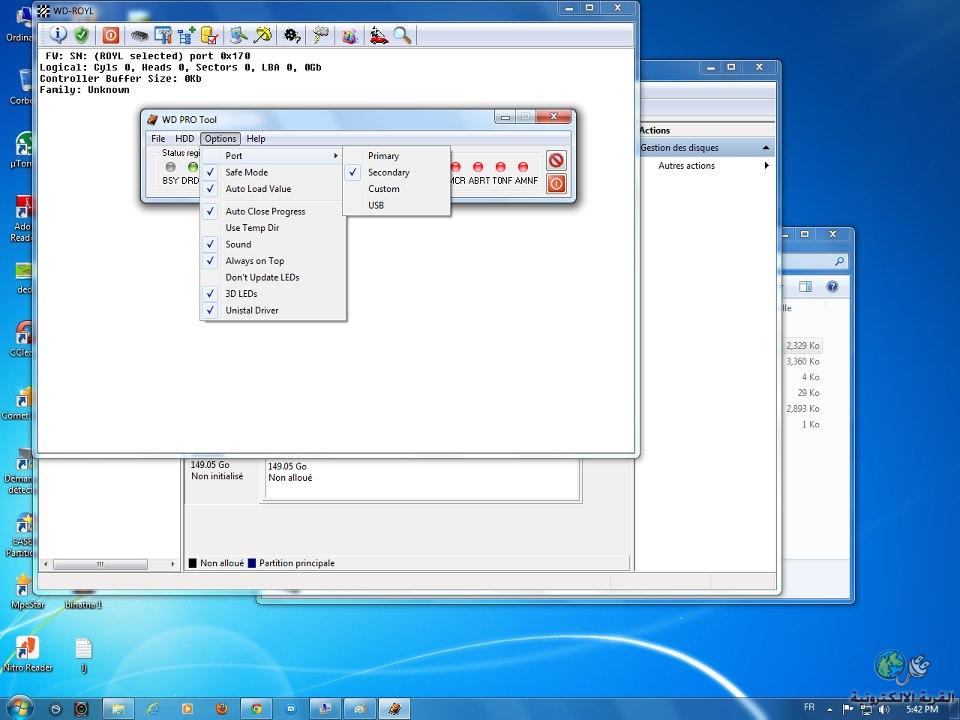Click the yellow umbrella toolbar icon
960x720 pixels.
(x=263, y=35)
